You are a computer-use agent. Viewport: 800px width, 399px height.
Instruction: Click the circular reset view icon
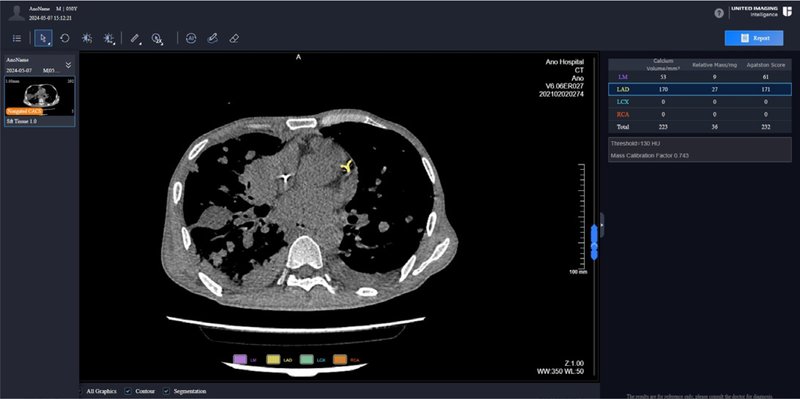coord(65,38)
